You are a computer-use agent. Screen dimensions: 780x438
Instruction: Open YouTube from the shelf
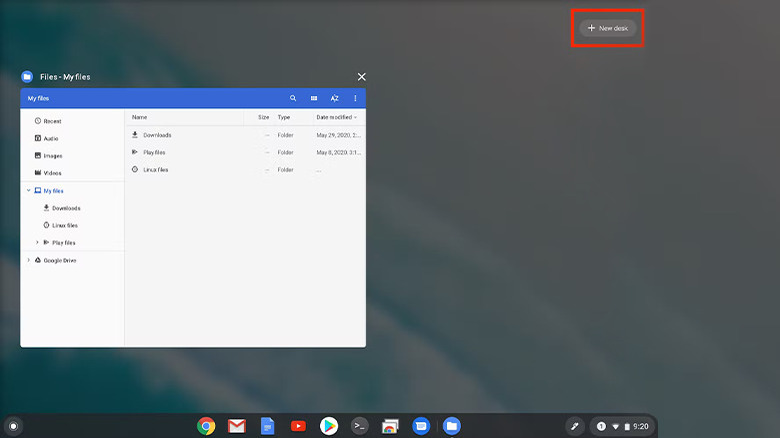(298, 426)
